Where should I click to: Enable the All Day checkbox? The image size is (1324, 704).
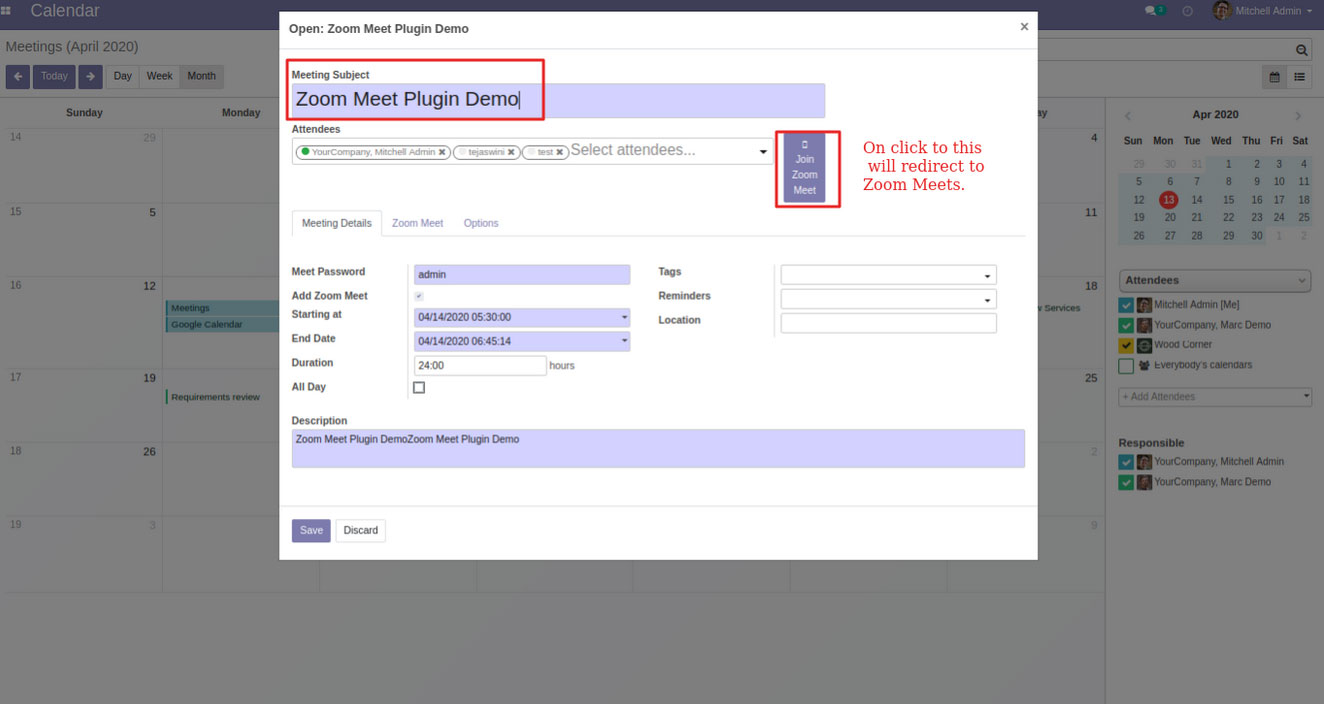pyautogui.click(x=419, y=387)
